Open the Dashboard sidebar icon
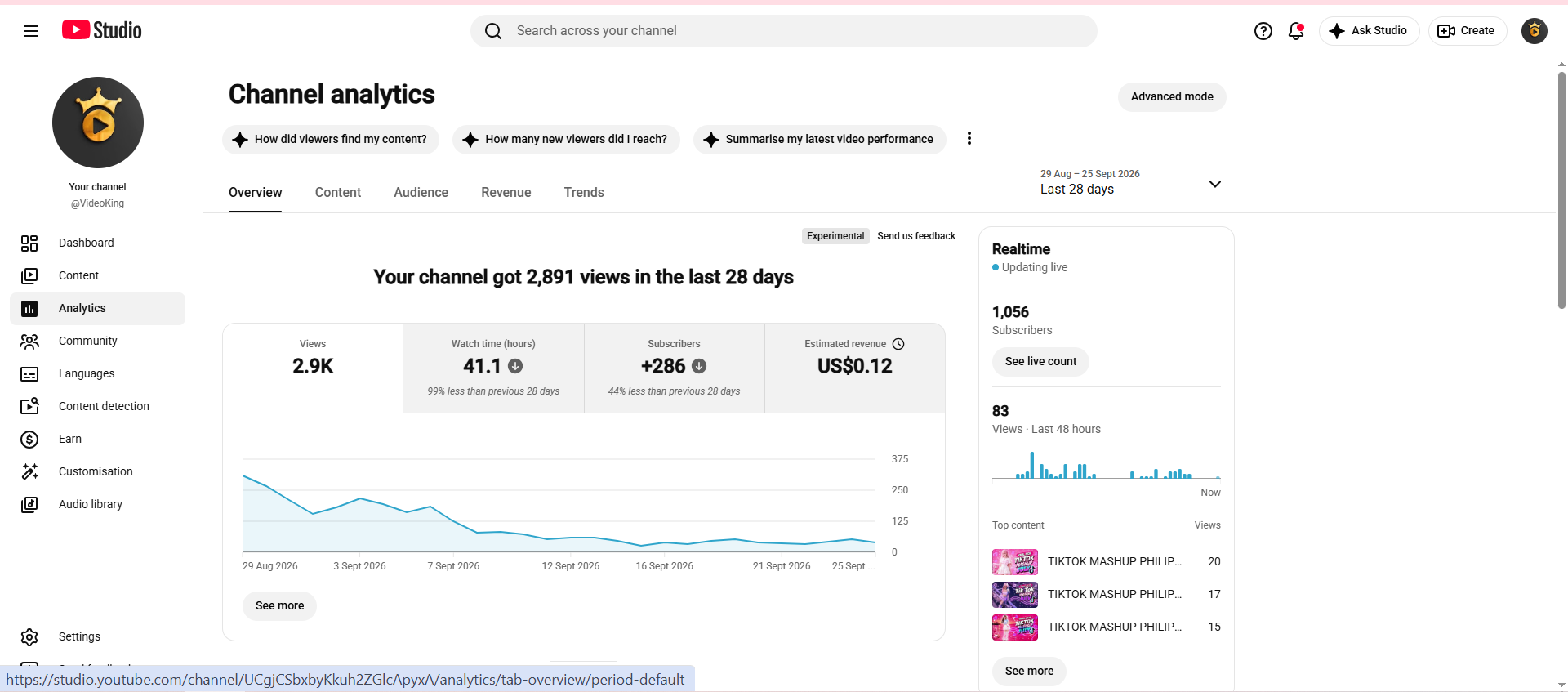Viewport: 1568px width, 692px height. pos(29,243)
